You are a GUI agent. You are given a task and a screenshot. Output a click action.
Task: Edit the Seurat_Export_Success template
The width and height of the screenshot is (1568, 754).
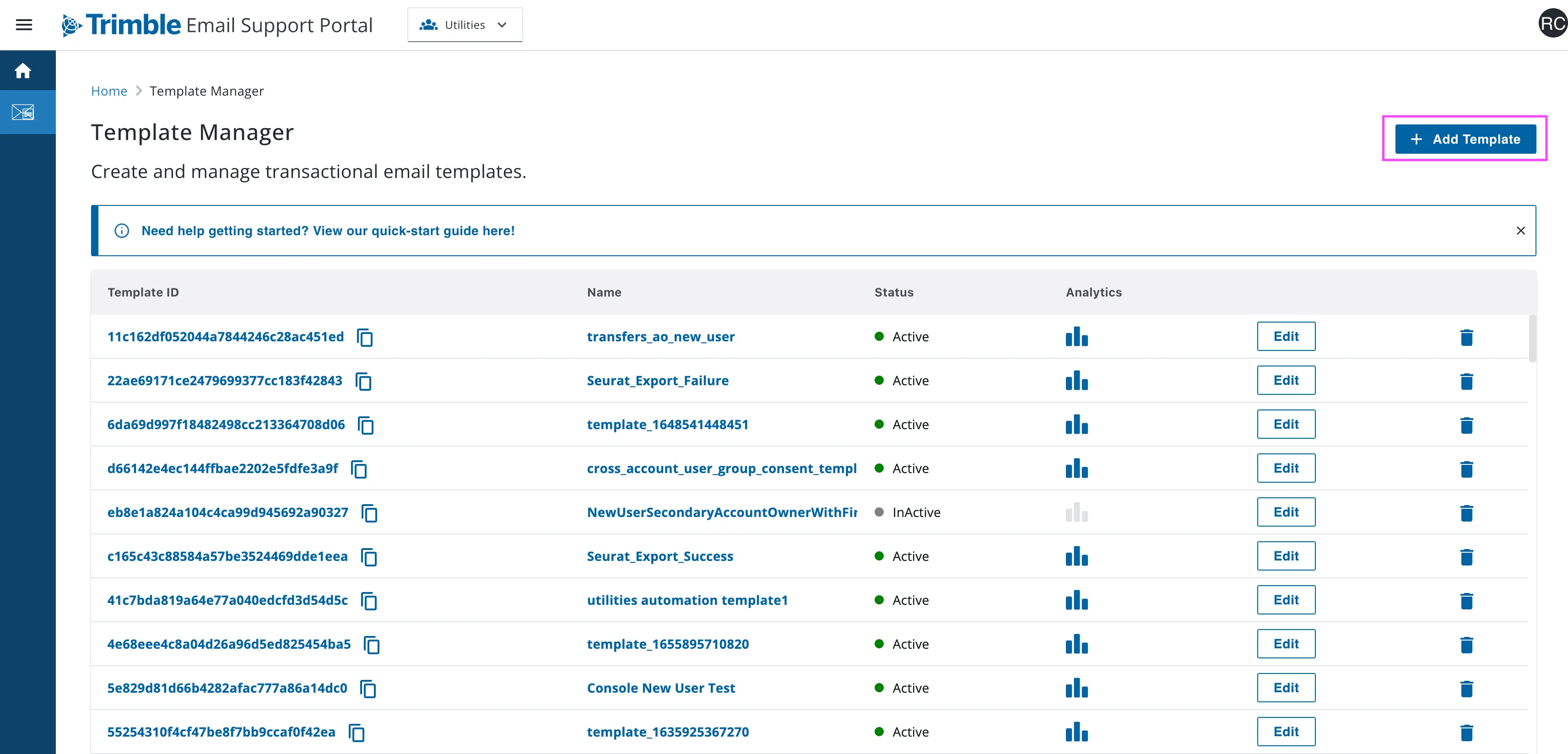[1286, 556]
